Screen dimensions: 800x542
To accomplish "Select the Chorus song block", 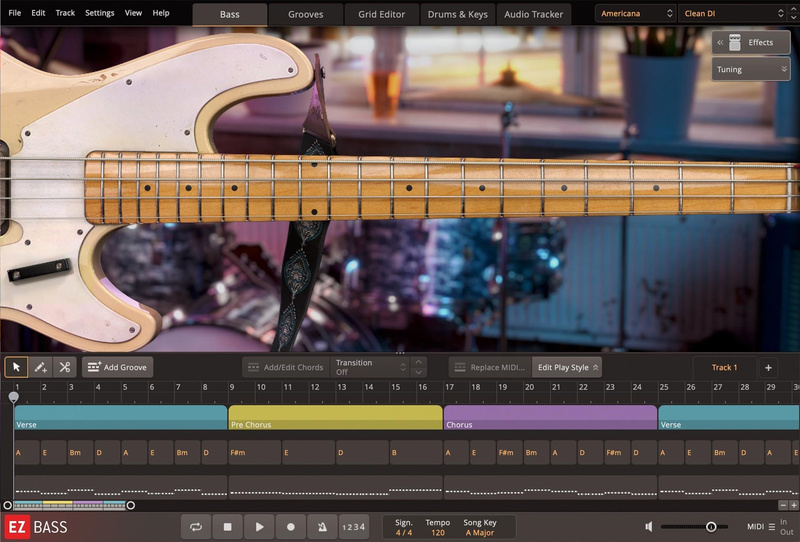I will (x=551, y=417).
